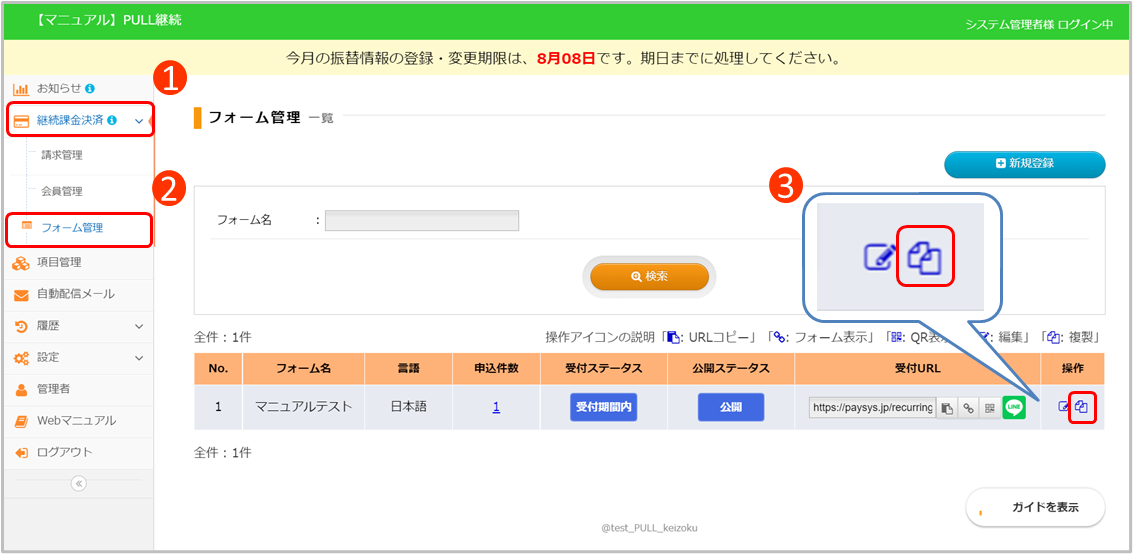1133x554 pixels.
Task: Open 請求管理 in the sidebar
Action: (x=62, y=155)
